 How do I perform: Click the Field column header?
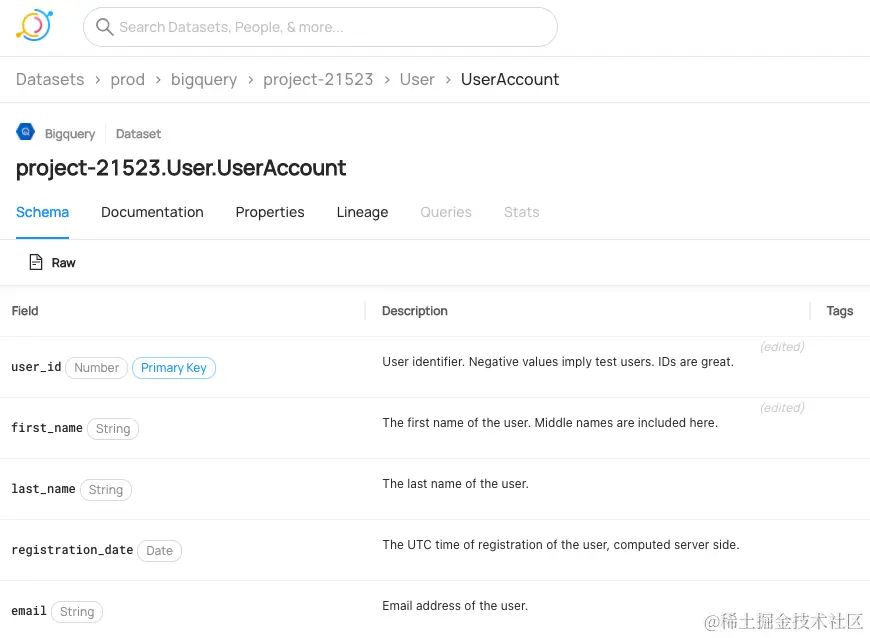pyautogui.click(x=25, y=311)
